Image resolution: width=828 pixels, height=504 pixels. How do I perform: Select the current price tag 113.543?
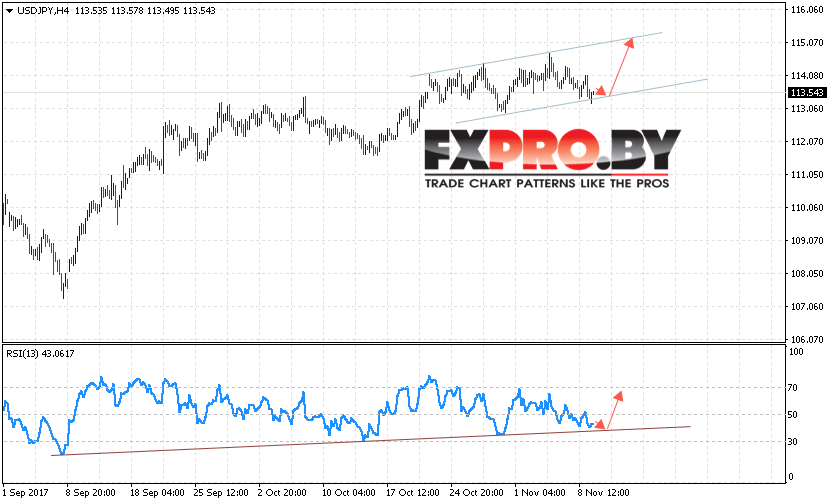click(x=806, y=92)
